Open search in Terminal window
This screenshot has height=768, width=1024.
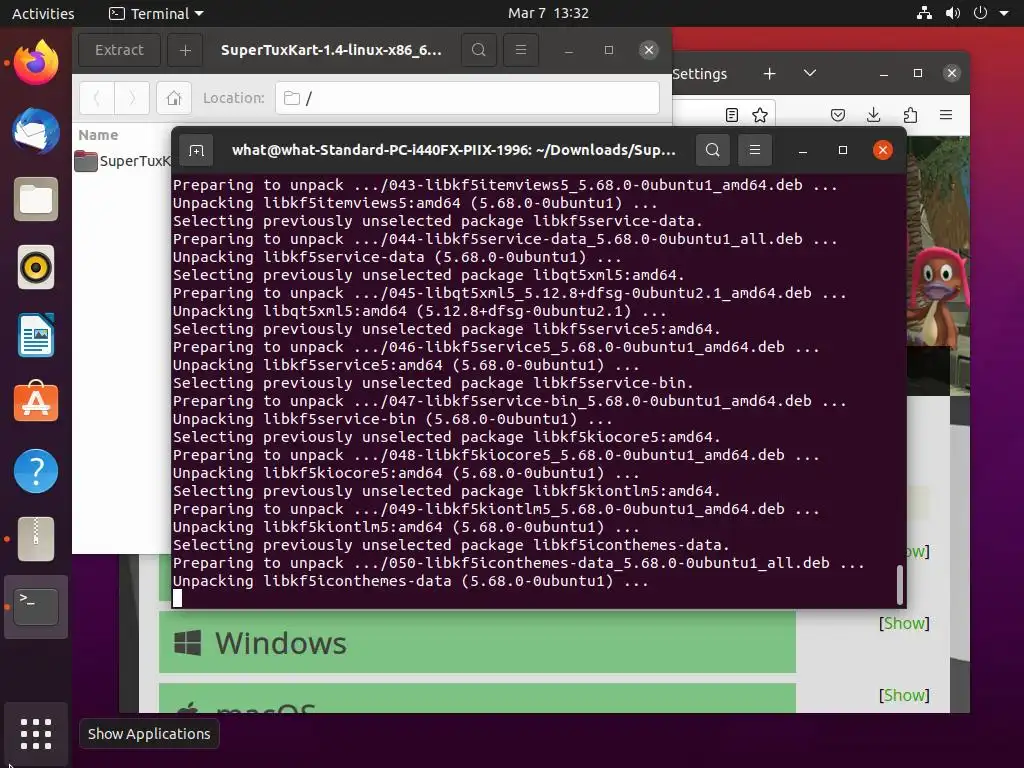[712, 150]
